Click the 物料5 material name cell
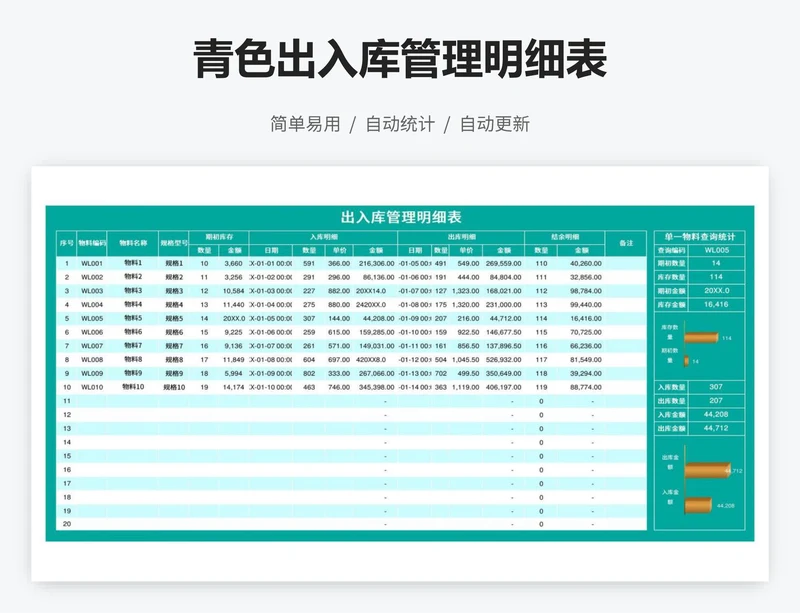 (x=133, y=318)
